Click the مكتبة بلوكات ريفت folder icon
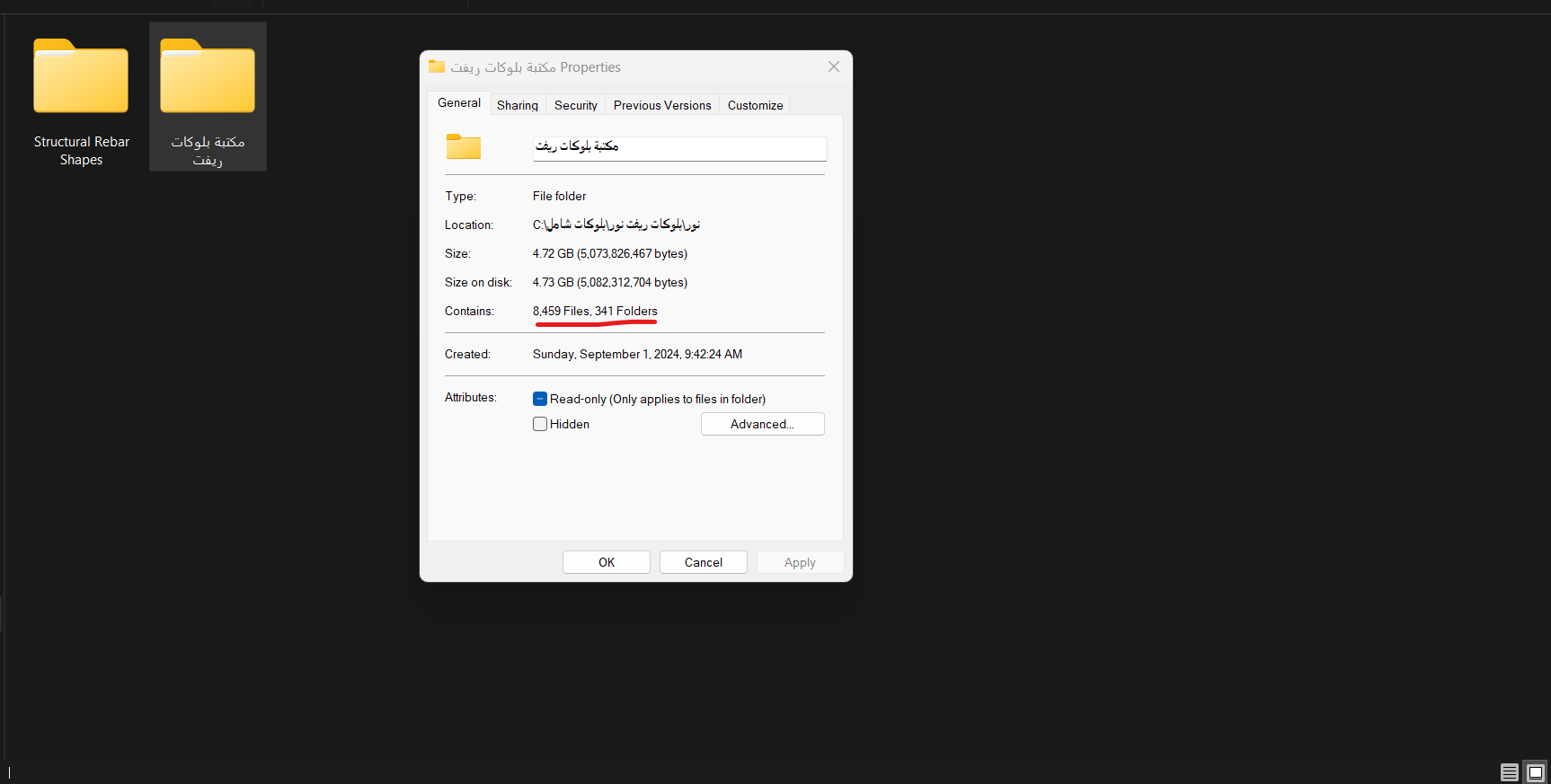The image size is (1551, 784). click(x=208, y=78)
